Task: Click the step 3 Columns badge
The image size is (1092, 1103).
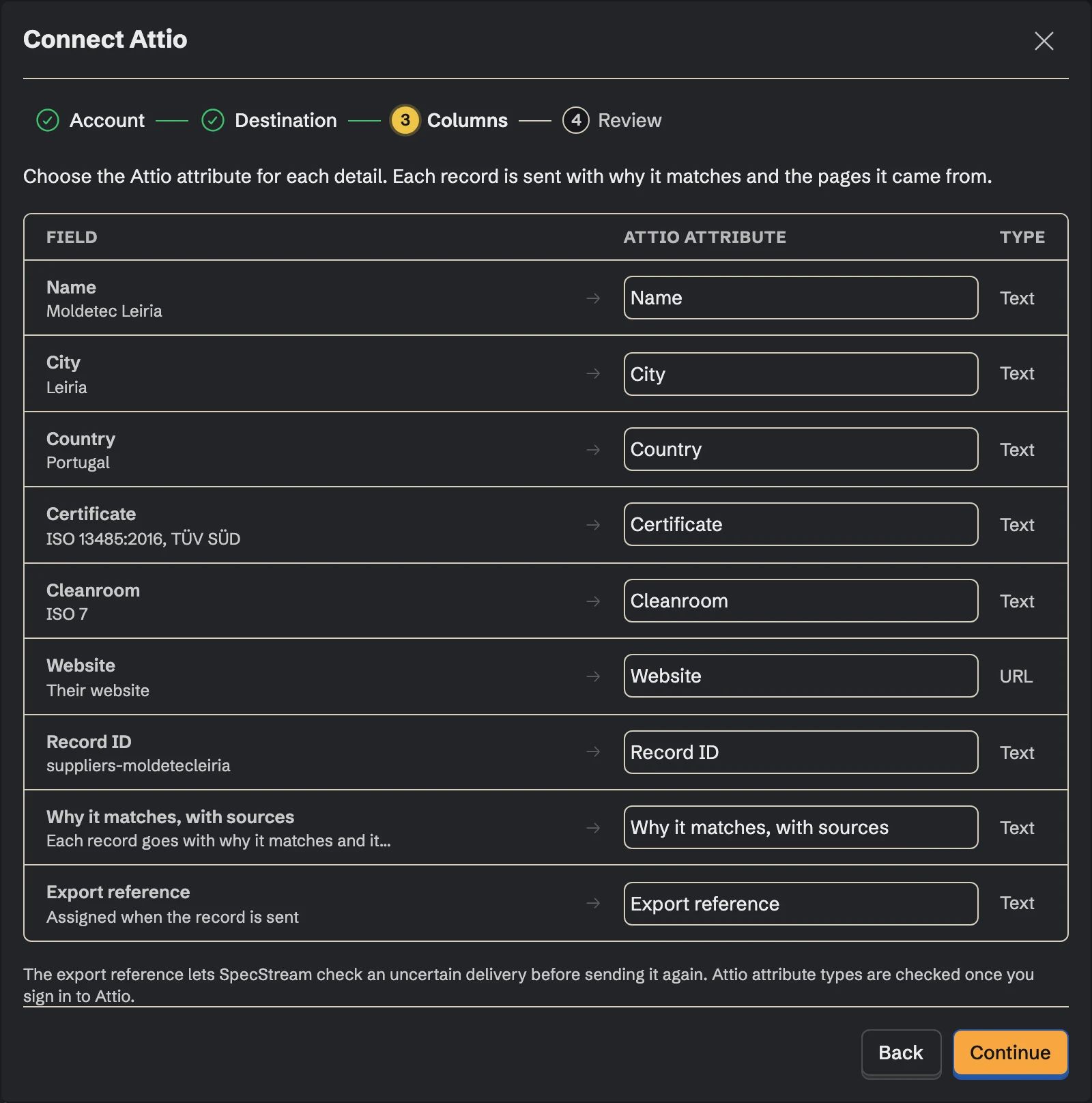Action: pyautogui.click(x=405, y=120)
